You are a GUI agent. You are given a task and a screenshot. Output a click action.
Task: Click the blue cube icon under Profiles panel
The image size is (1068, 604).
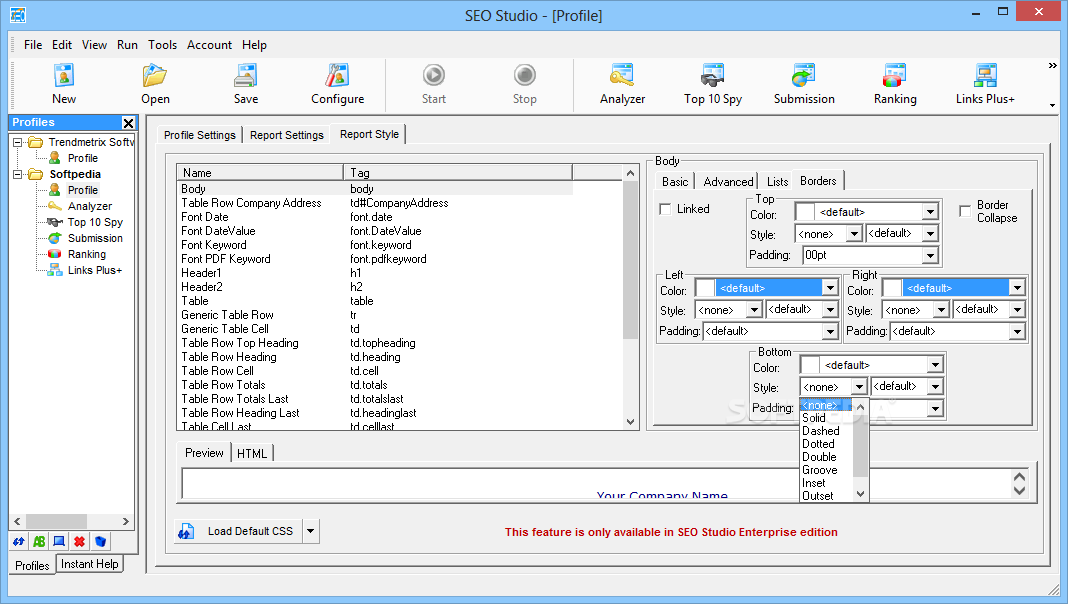tap(100, 541)
